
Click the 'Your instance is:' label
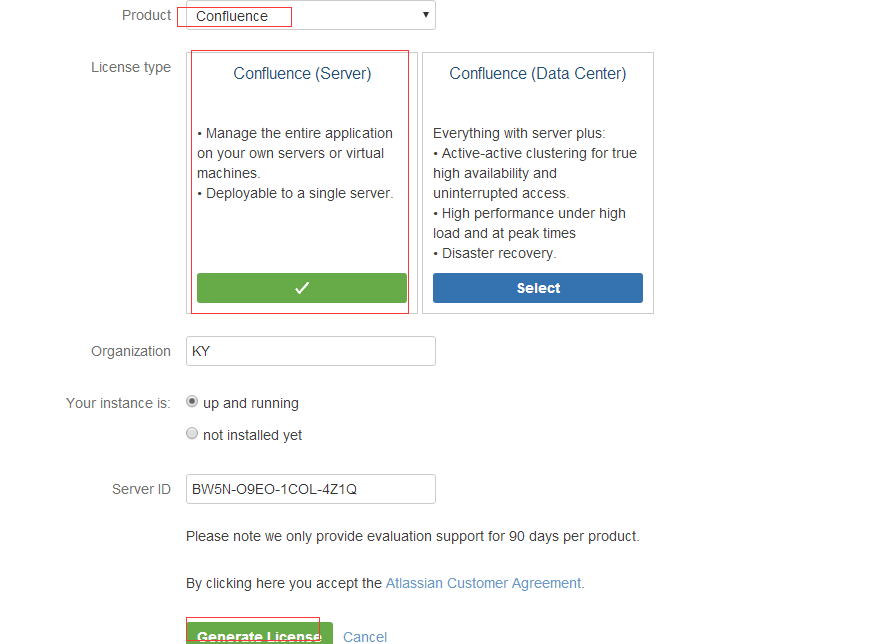(x=118, y=403)
